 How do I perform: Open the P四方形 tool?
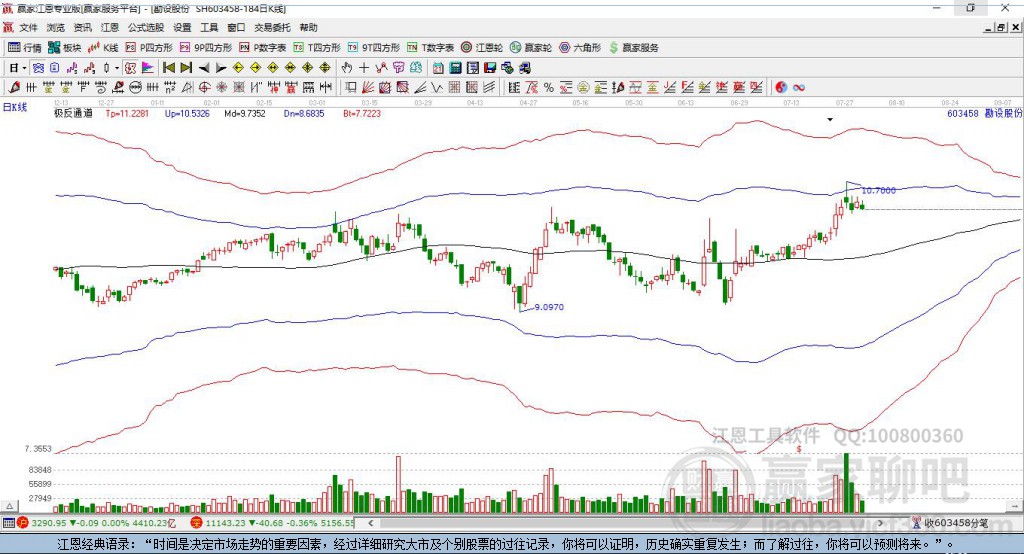(x=149, y=48)
